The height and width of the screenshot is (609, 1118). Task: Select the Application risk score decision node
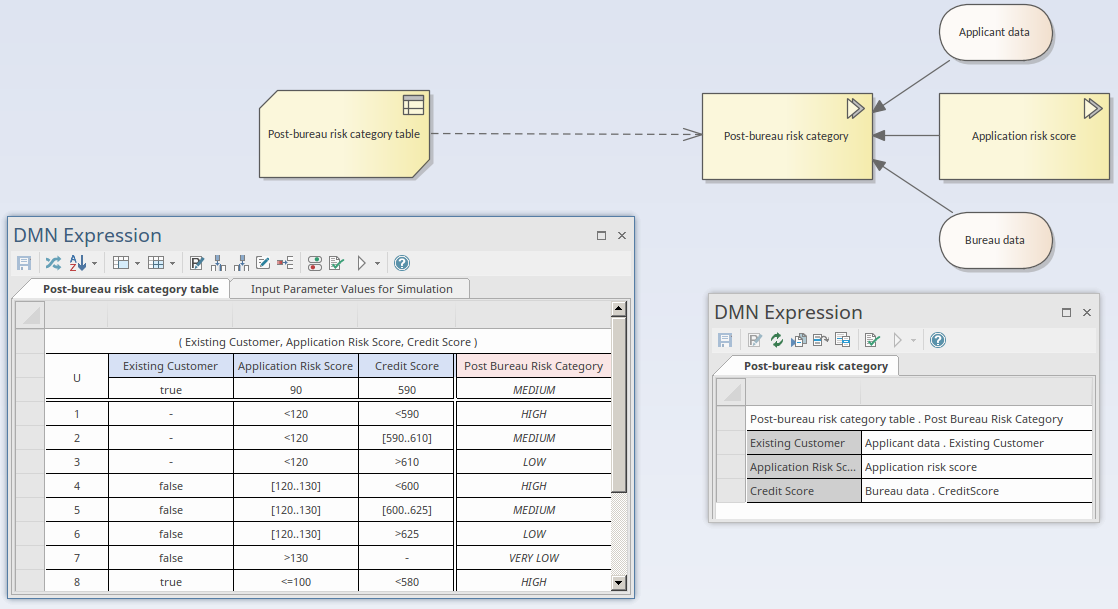coord(1024,136)
